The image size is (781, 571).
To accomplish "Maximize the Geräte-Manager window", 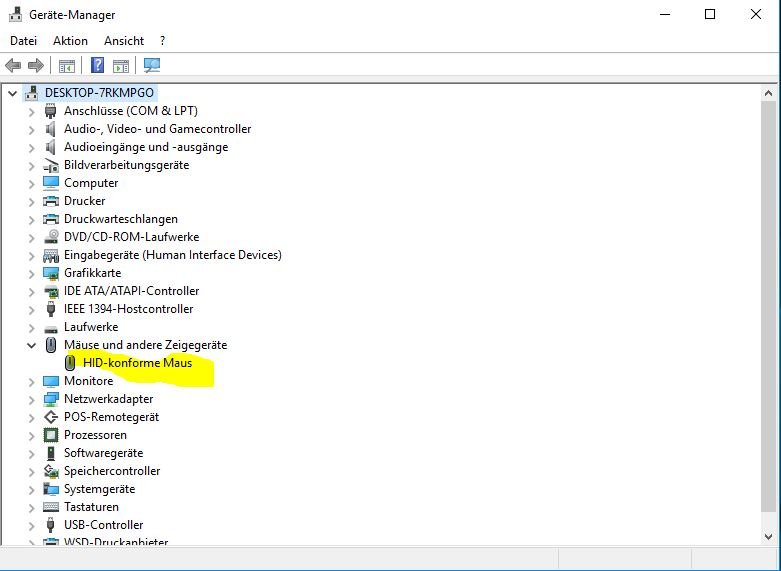I will [x=710, y=14].
